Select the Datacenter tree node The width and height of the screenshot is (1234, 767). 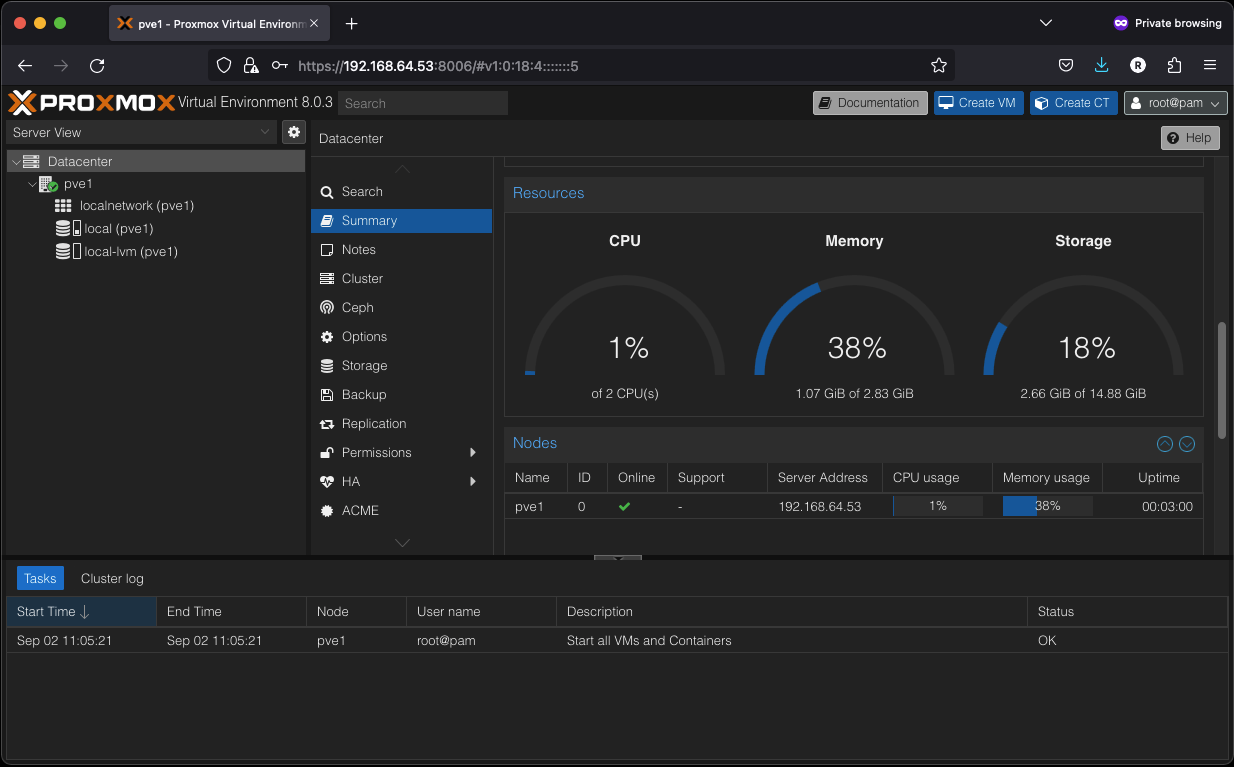tap(156, 161)
